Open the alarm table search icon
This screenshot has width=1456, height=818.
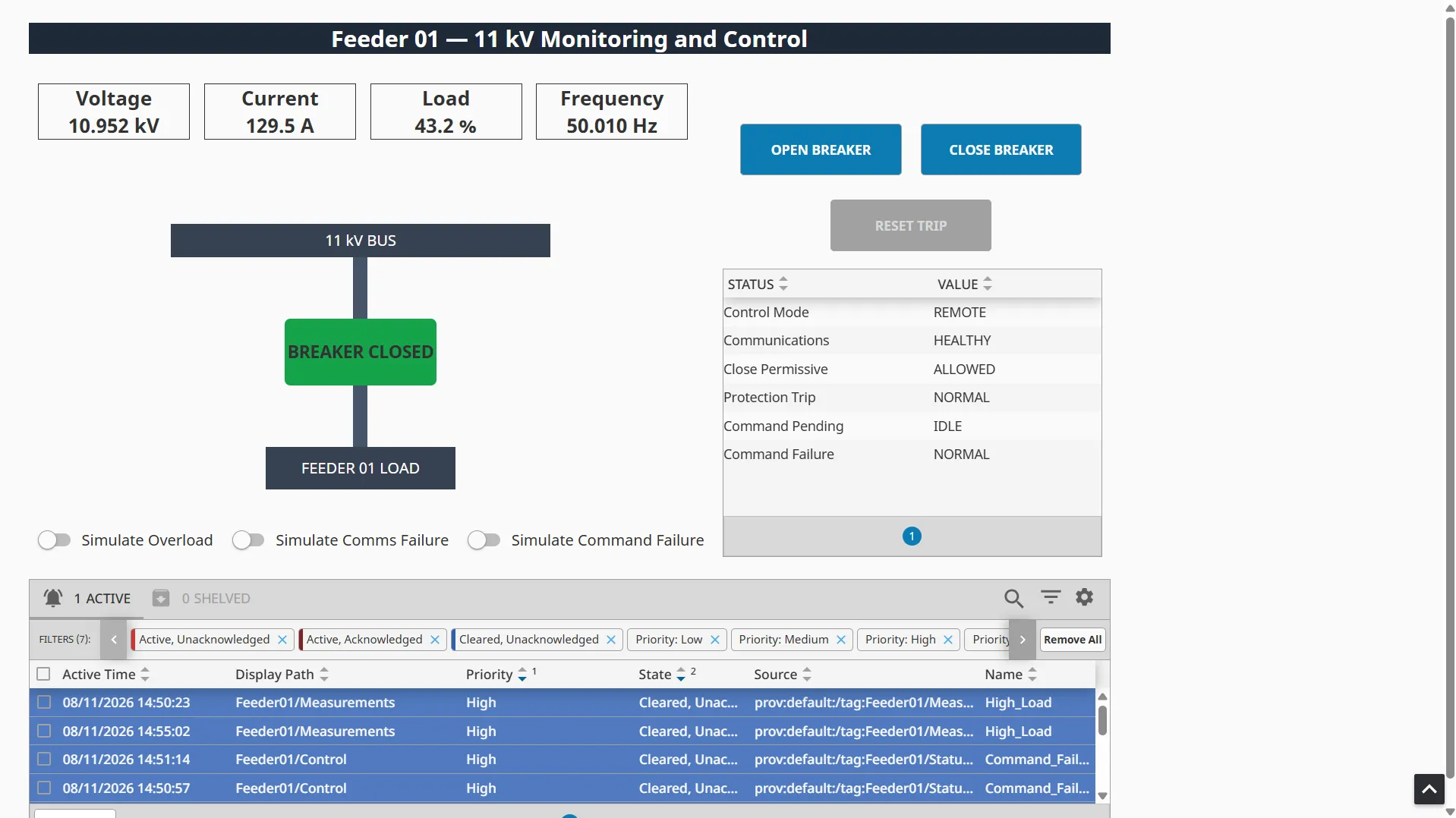(1013, 599)
